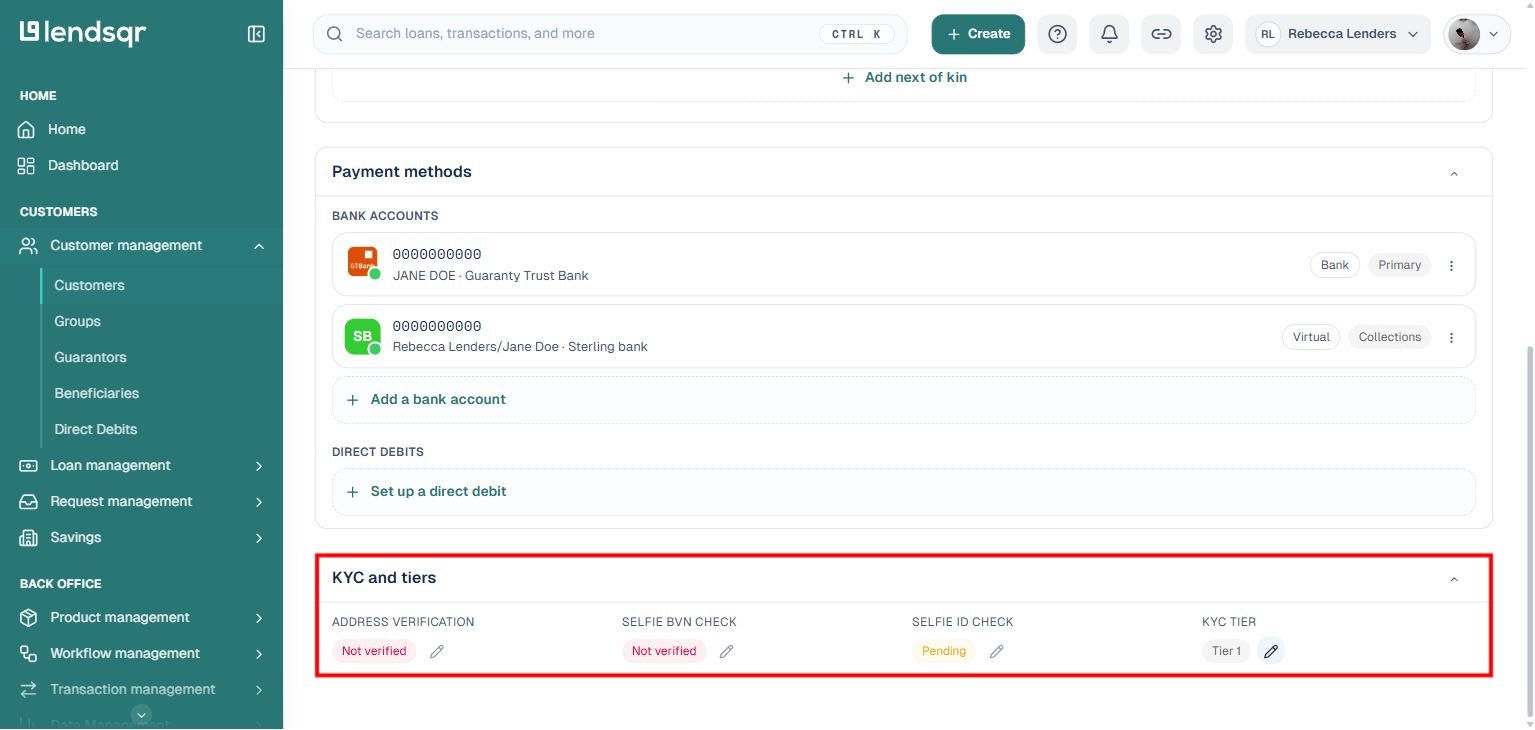1535x730 pixels.
Task: Open options menu for Sterling bank account
Action: [x=1452, y=337]
